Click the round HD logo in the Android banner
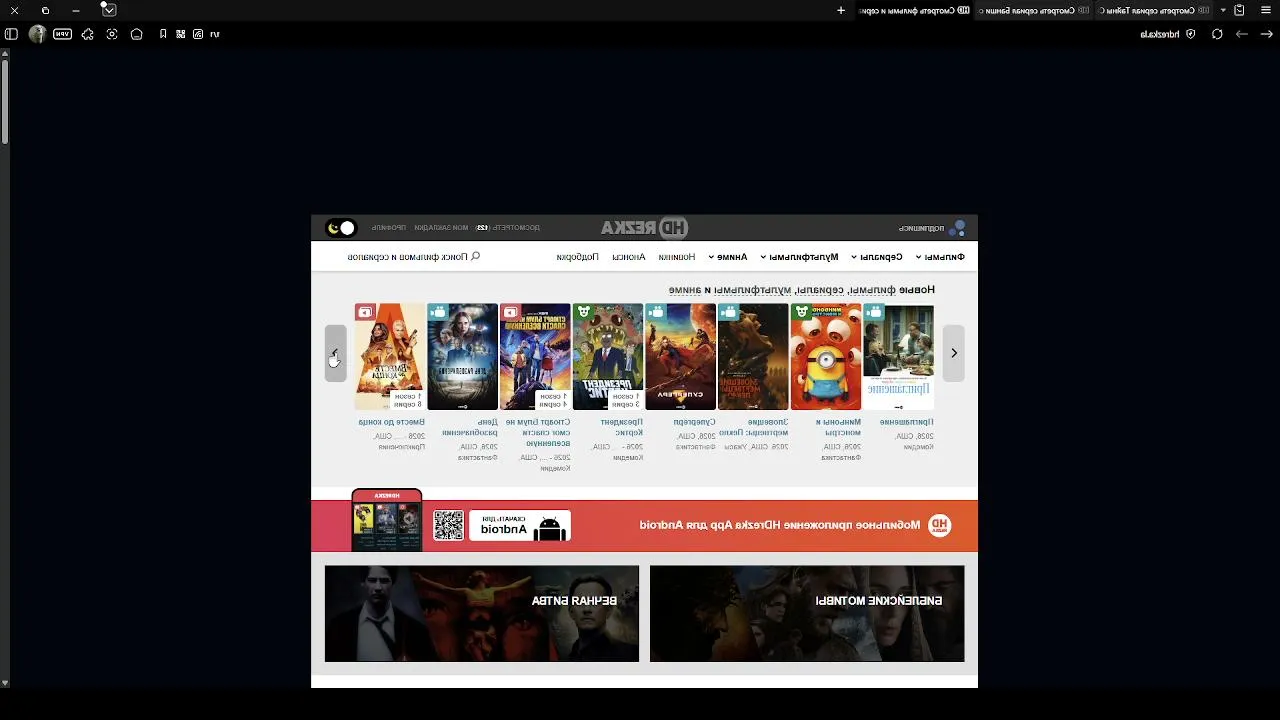This screenshot has height=720, width=1280. [x=939, y=525]
